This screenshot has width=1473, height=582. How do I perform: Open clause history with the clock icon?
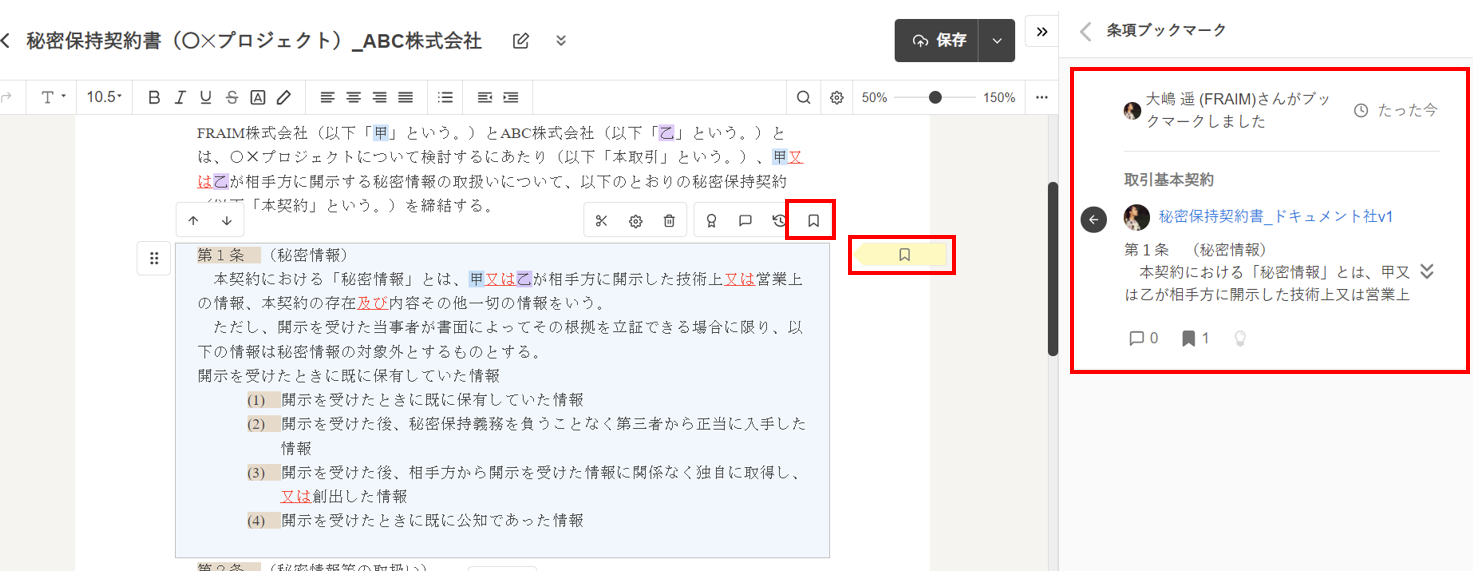pos(779,221)
